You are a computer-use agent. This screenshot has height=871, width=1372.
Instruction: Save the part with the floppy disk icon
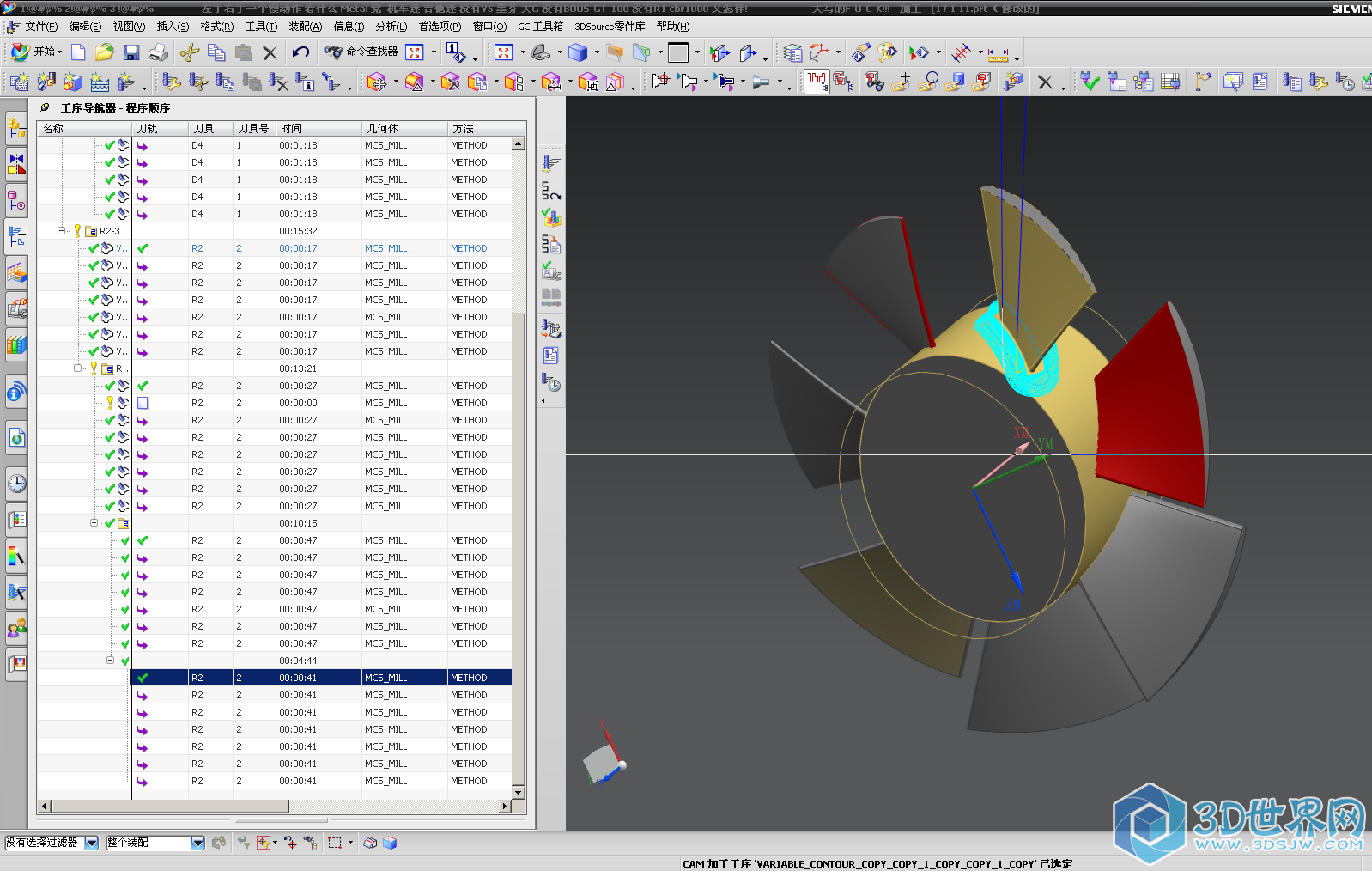(x=131, y=52)
